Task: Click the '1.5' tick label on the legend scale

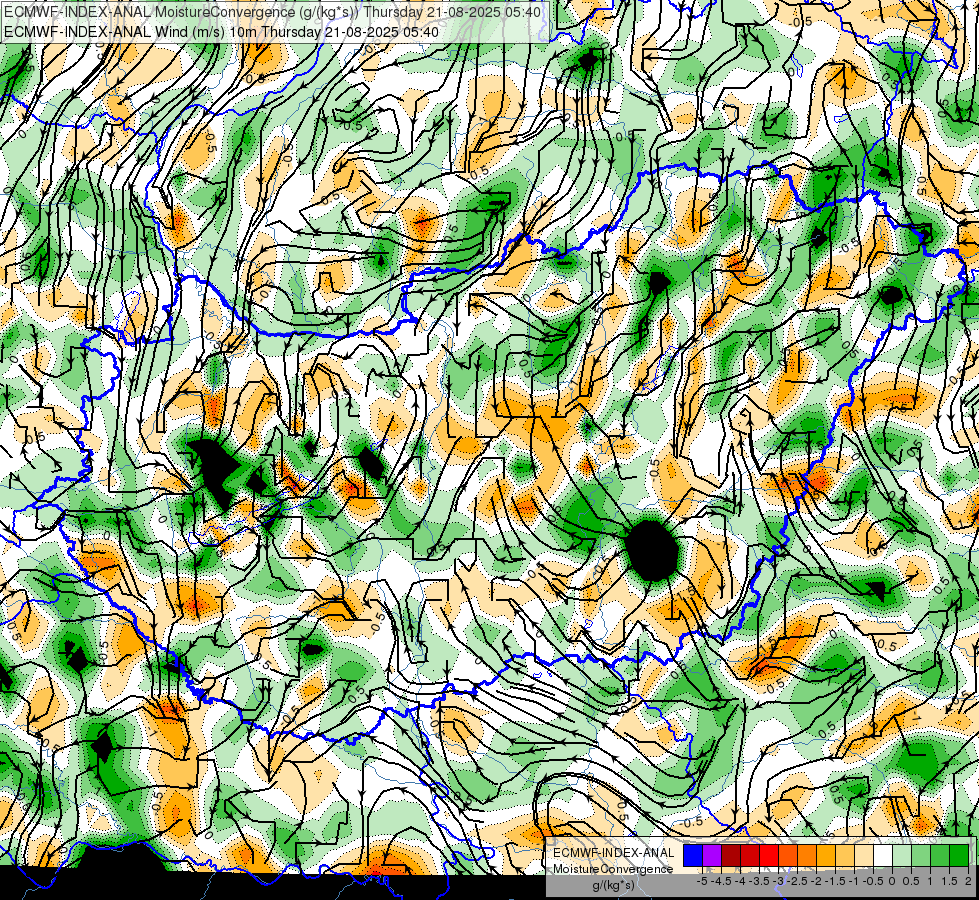Action: pyautogui.click(x=949, y=881)
